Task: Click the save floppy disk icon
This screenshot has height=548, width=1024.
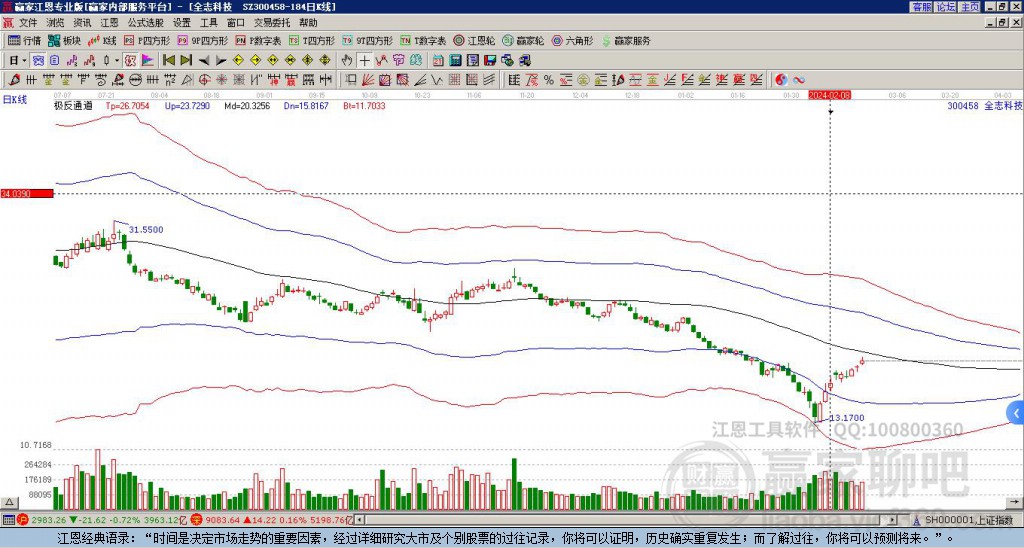Action: (x=490, y=60)
